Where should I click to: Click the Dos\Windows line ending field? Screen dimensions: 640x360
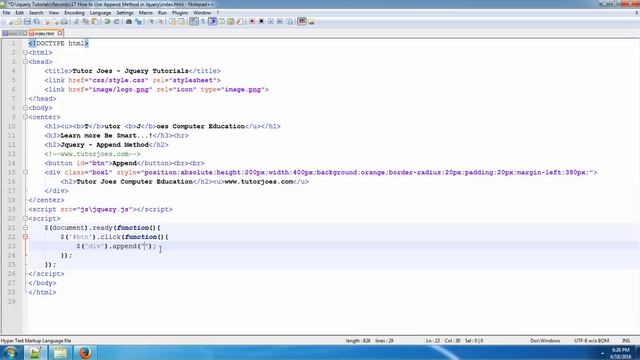[545, 340]
